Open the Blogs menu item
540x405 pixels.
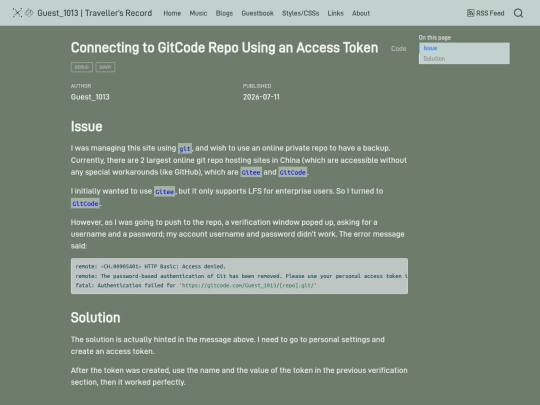click(224, 13)
